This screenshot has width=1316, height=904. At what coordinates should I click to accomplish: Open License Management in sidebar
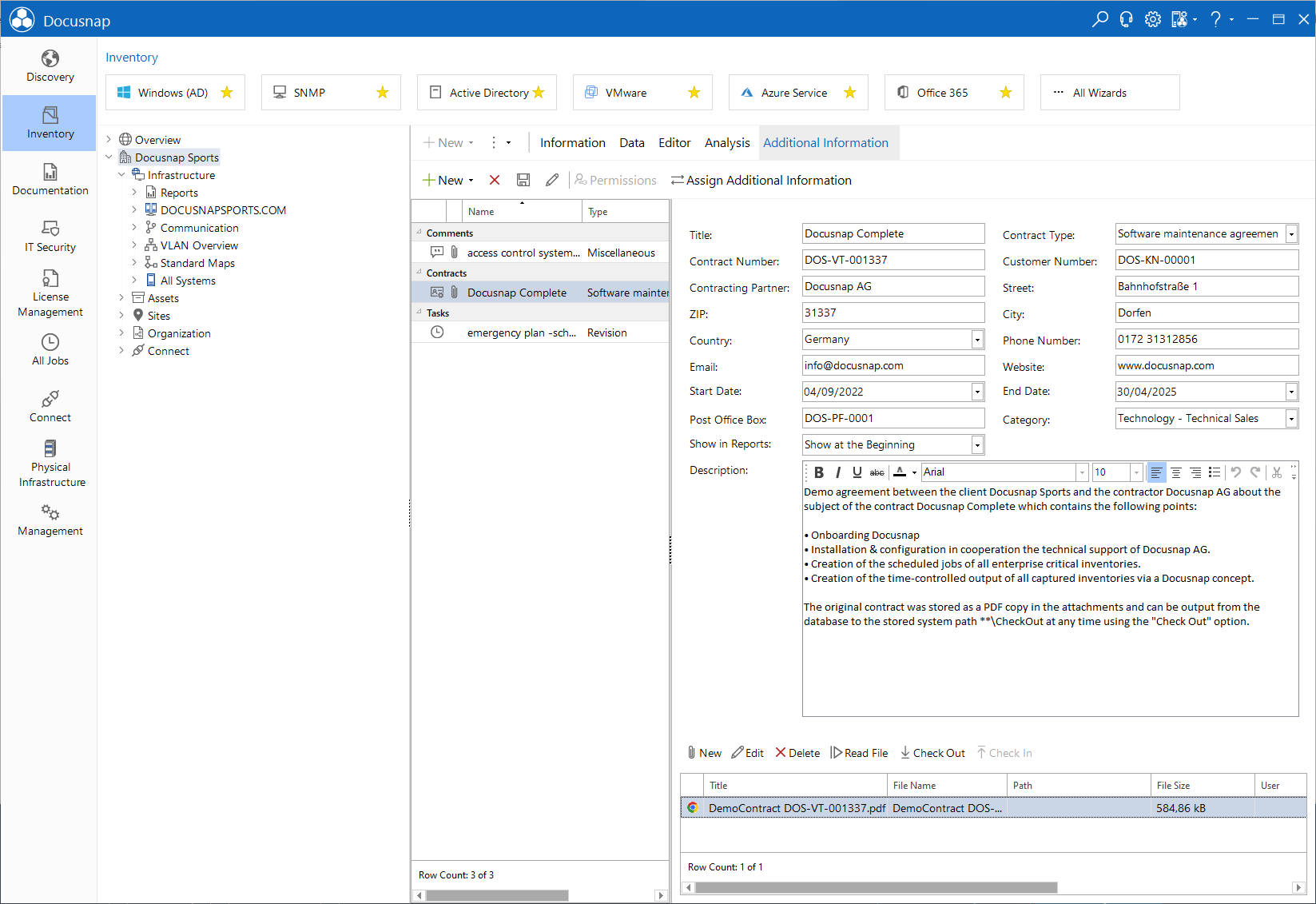coord(50,293)
